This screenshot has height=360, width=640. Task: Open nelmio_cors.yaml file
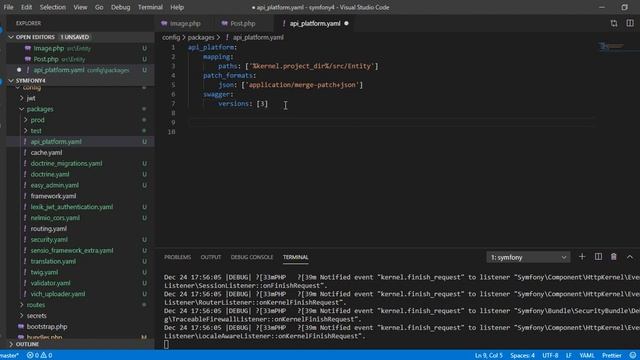point(55,218)
